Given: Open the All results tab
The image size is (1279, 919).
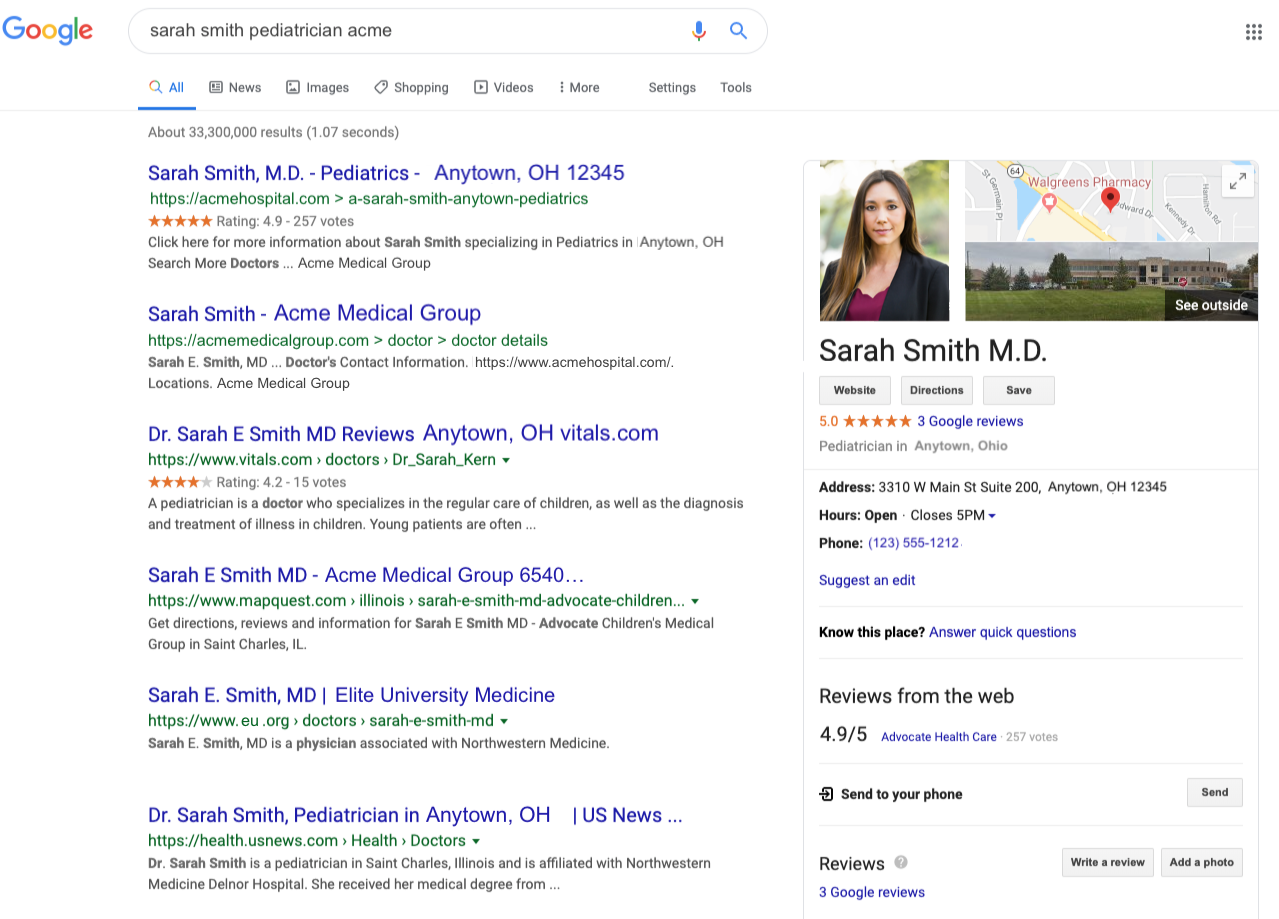Looking at the screenshot, I should click(166, 88).
